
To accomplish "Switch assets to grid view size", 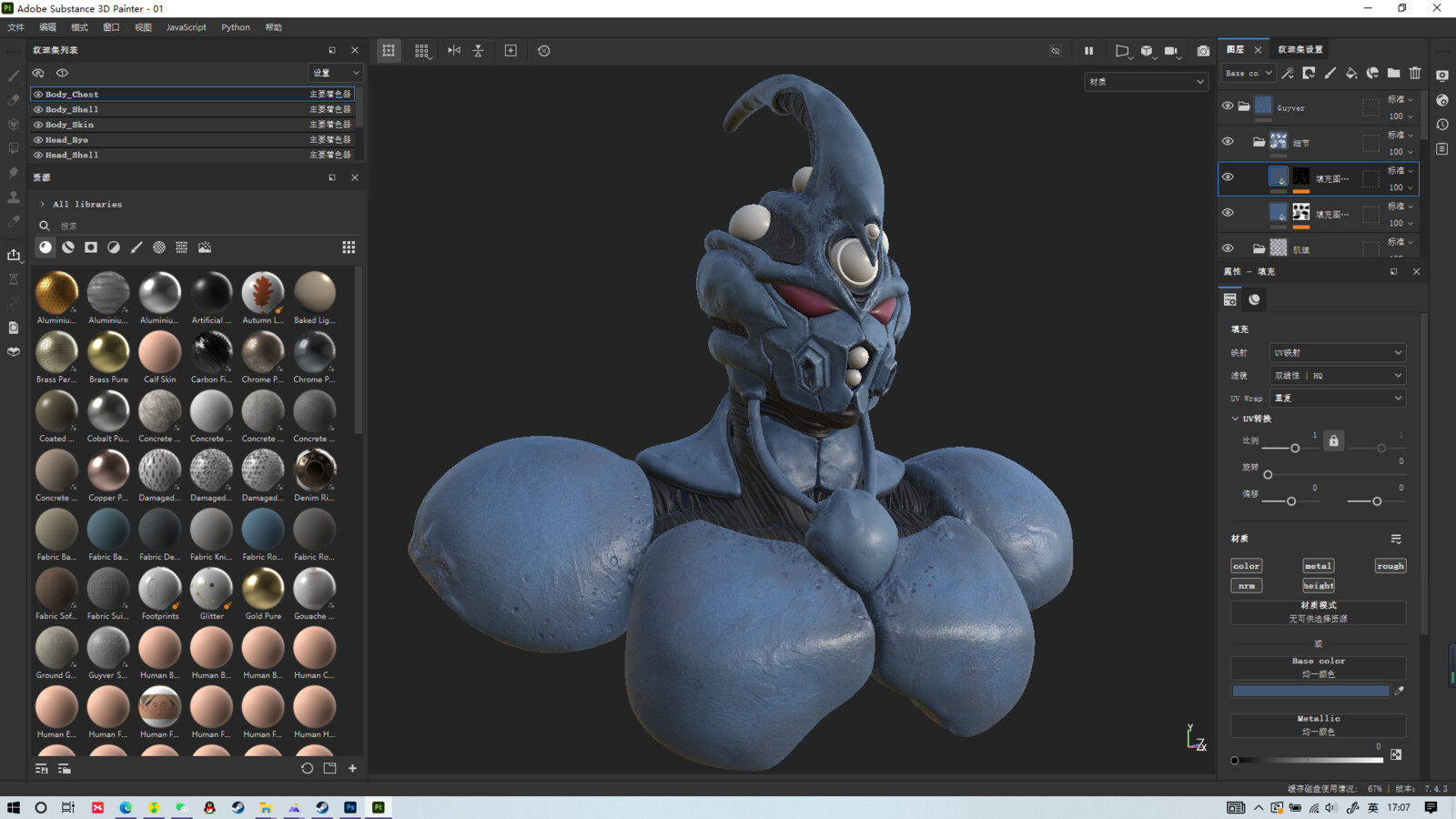I will 349,248.
